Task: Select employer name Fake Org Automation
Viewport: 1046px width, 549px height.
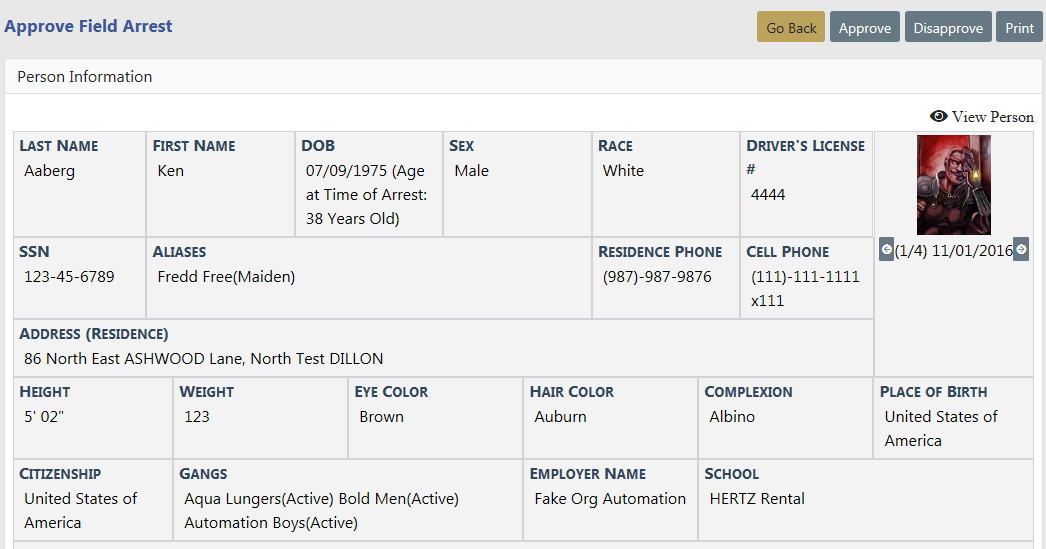Action: (610, 499)
